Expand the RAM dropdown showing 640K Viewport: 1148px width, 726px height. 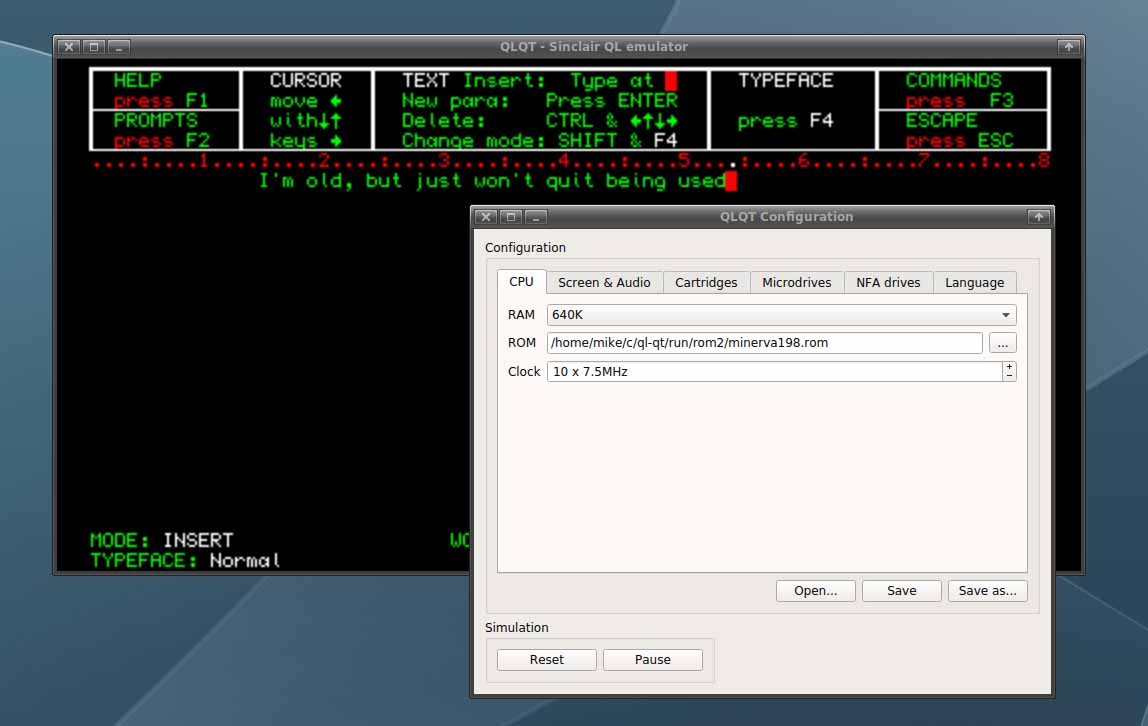coord(781,315)
